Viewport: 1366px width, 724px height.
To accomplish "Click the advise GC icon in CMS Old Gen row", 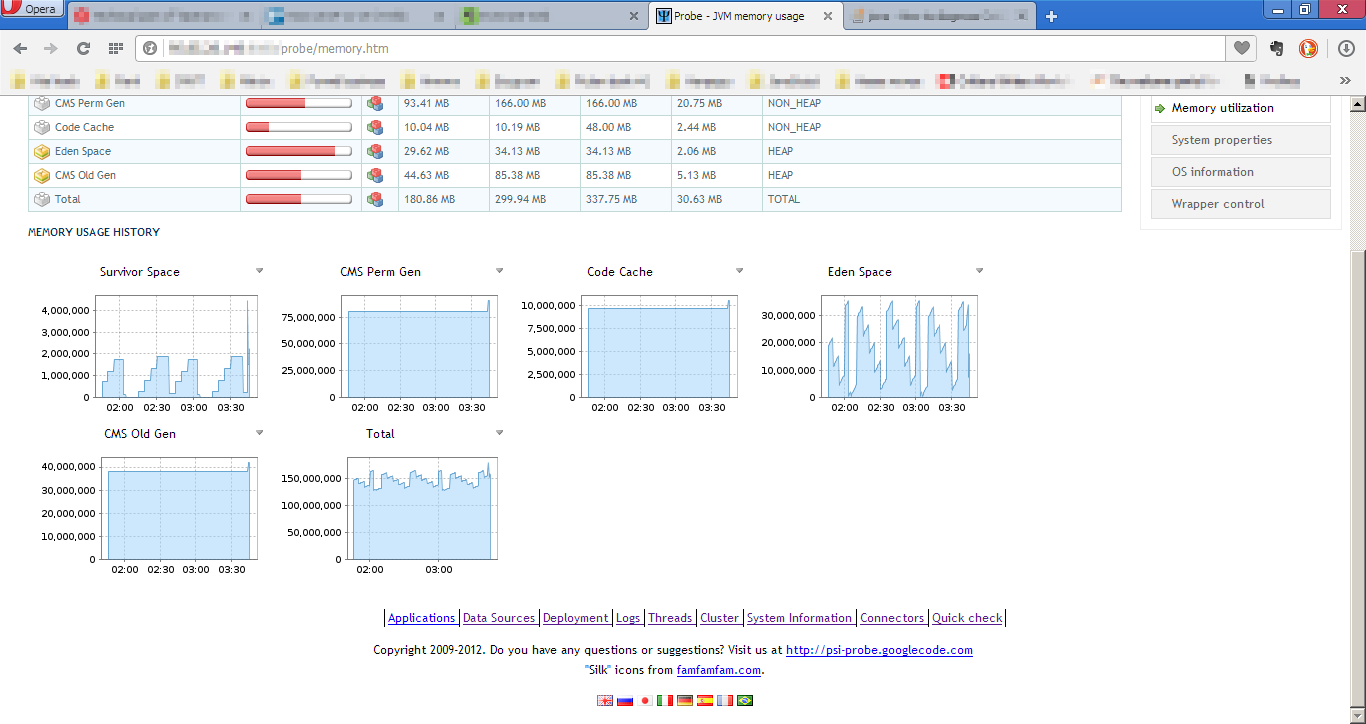I will 375,175.
